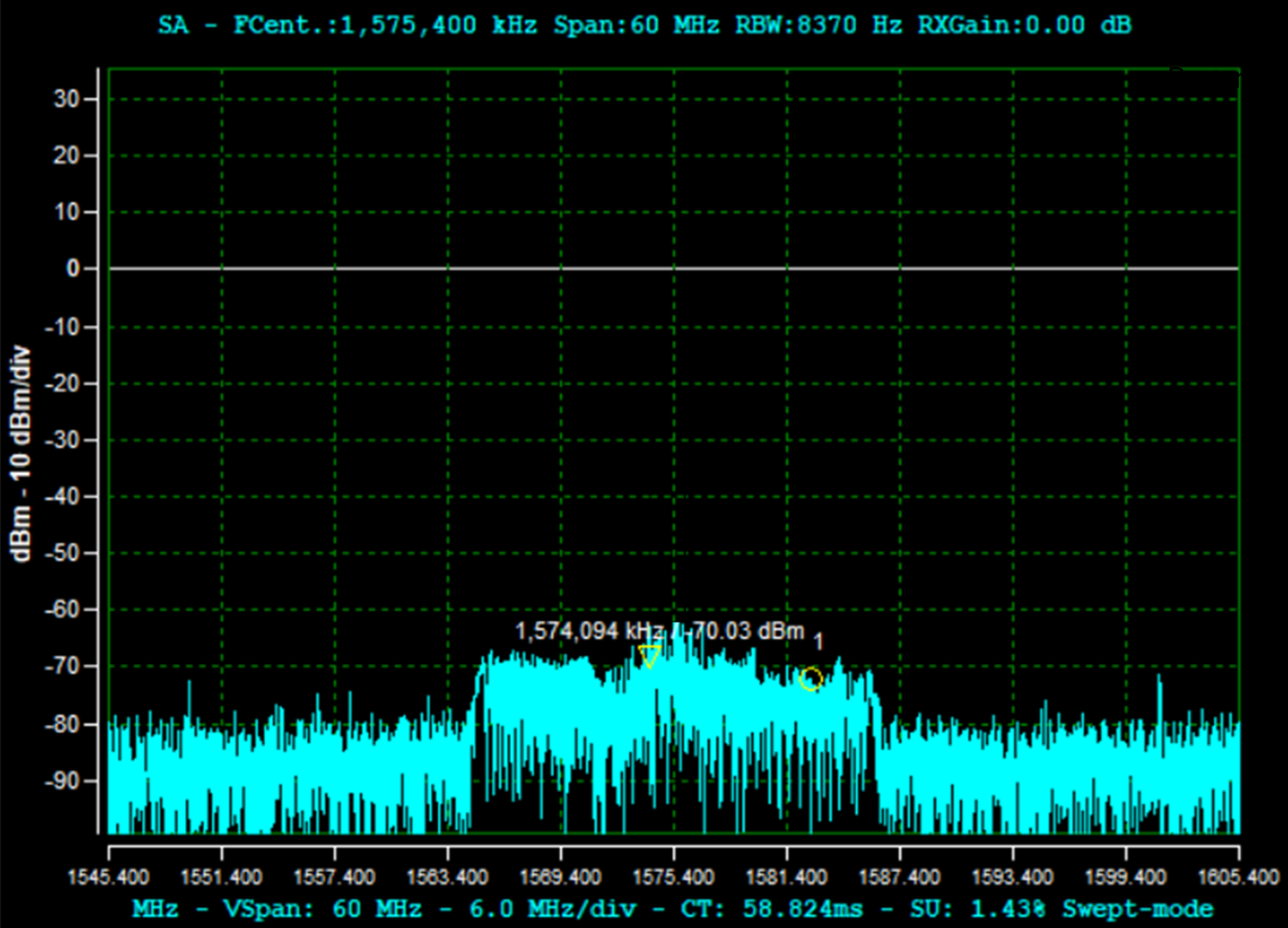This screenshot has width=1288, height=928.
Task: Click the SA title label
Action: click(171, 26)
